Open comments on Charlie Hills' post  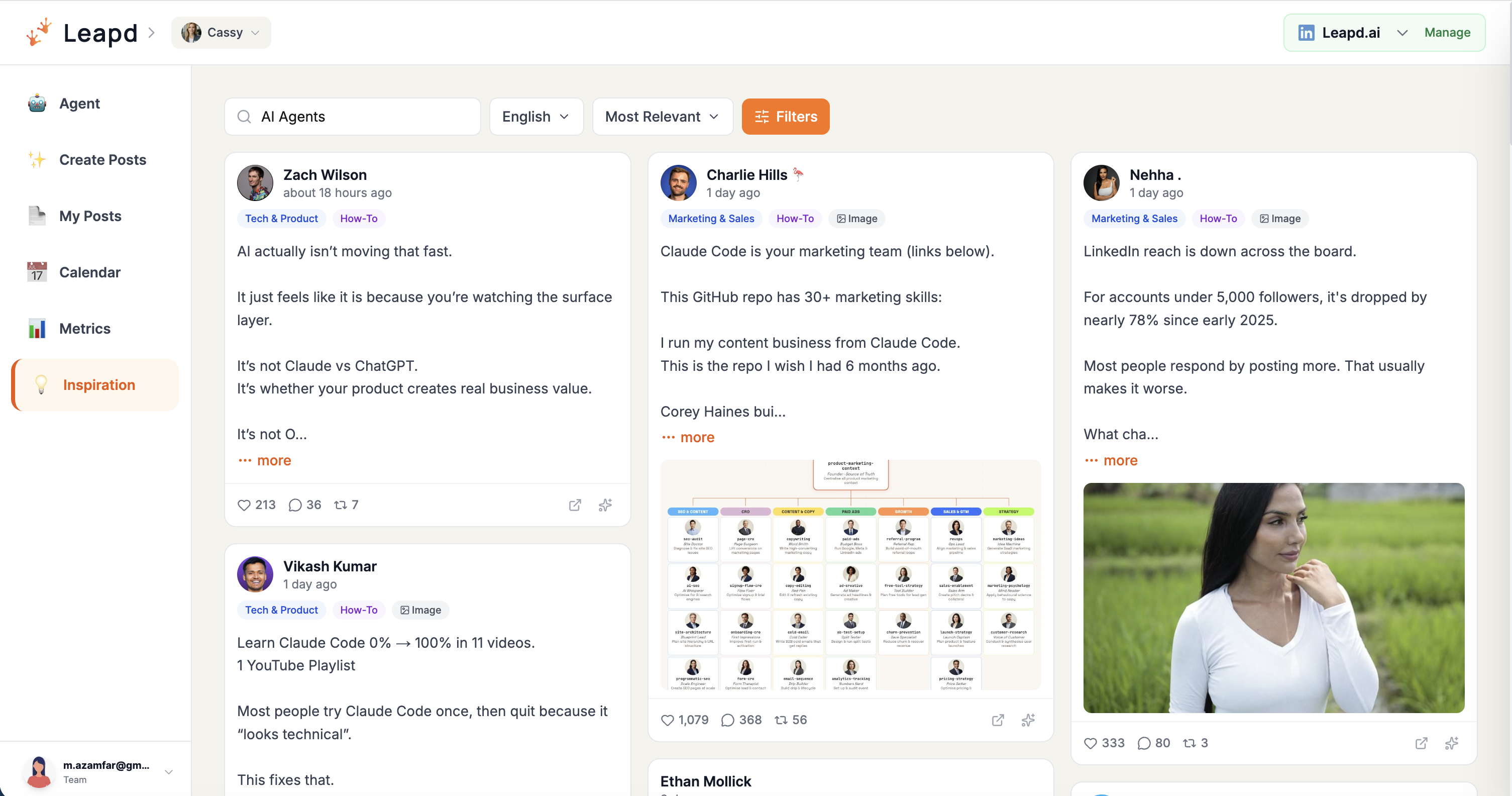pos(728,720)
